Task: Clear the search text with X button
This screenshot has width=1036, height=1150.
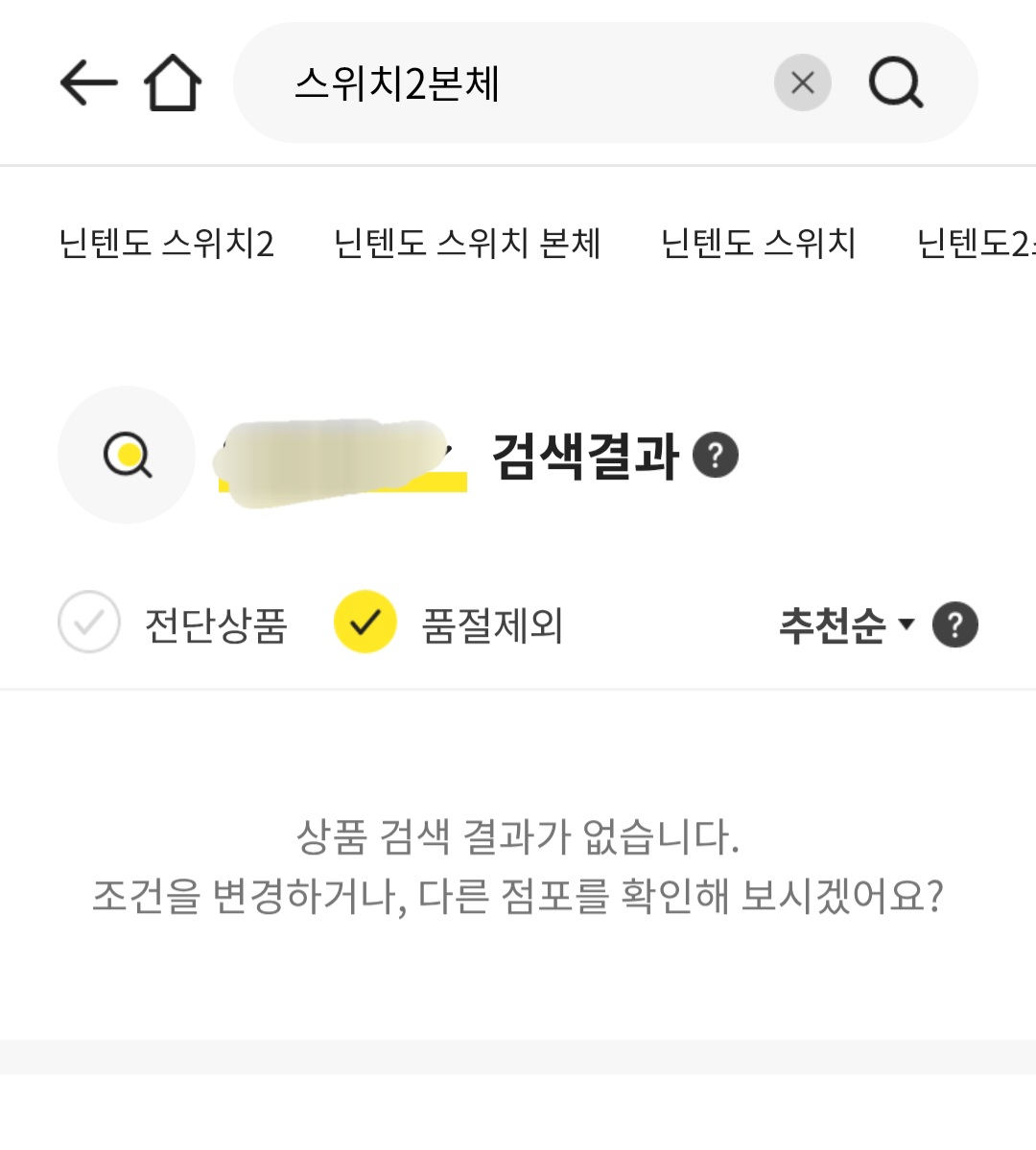Action: pos(802,82)
